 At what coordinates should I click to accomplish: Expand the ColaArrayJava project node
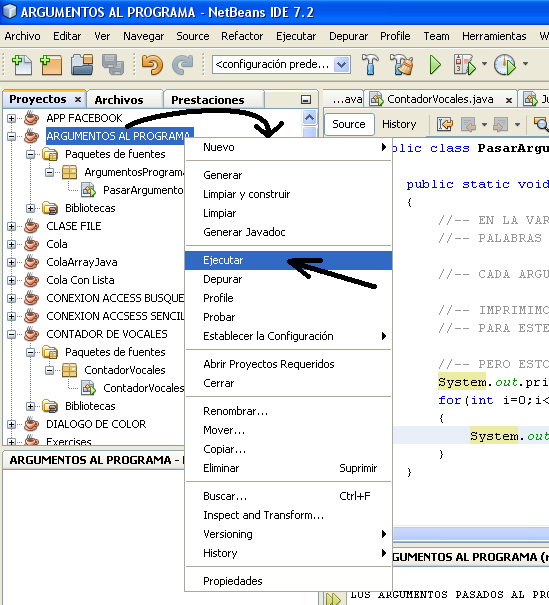pos(11,262)
